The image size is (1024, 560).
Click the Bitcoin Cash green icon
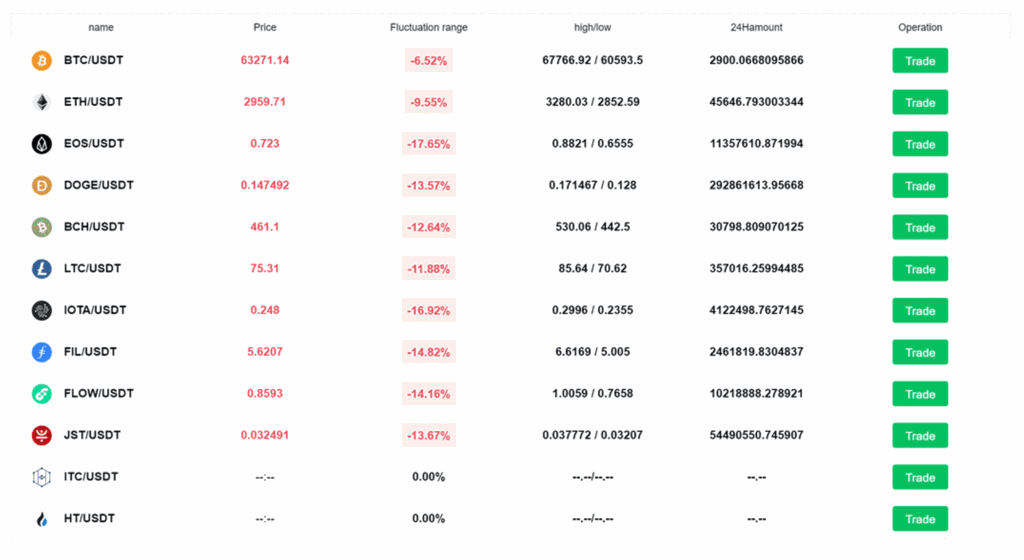41,227
